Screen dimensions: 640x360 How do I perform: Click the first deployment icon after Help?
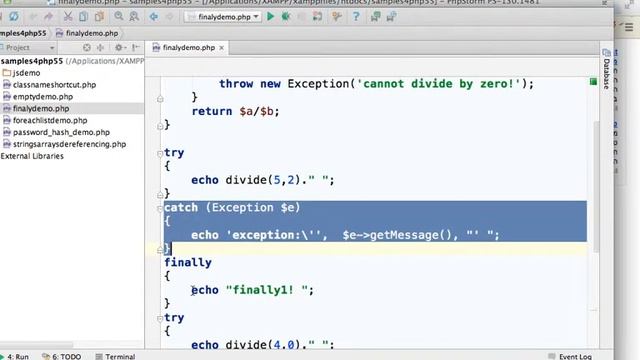pos(376,17)
